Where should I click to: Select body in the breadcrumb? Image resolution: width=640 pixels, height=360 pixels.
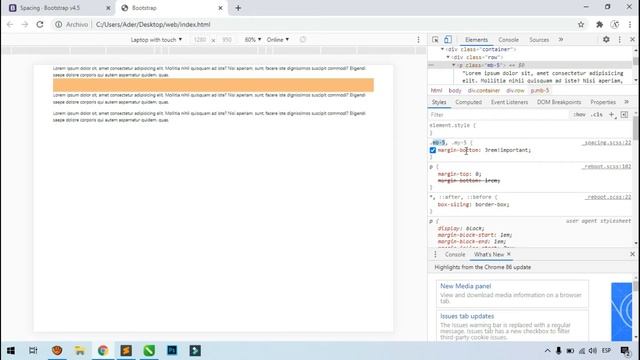tap(455, 91)
